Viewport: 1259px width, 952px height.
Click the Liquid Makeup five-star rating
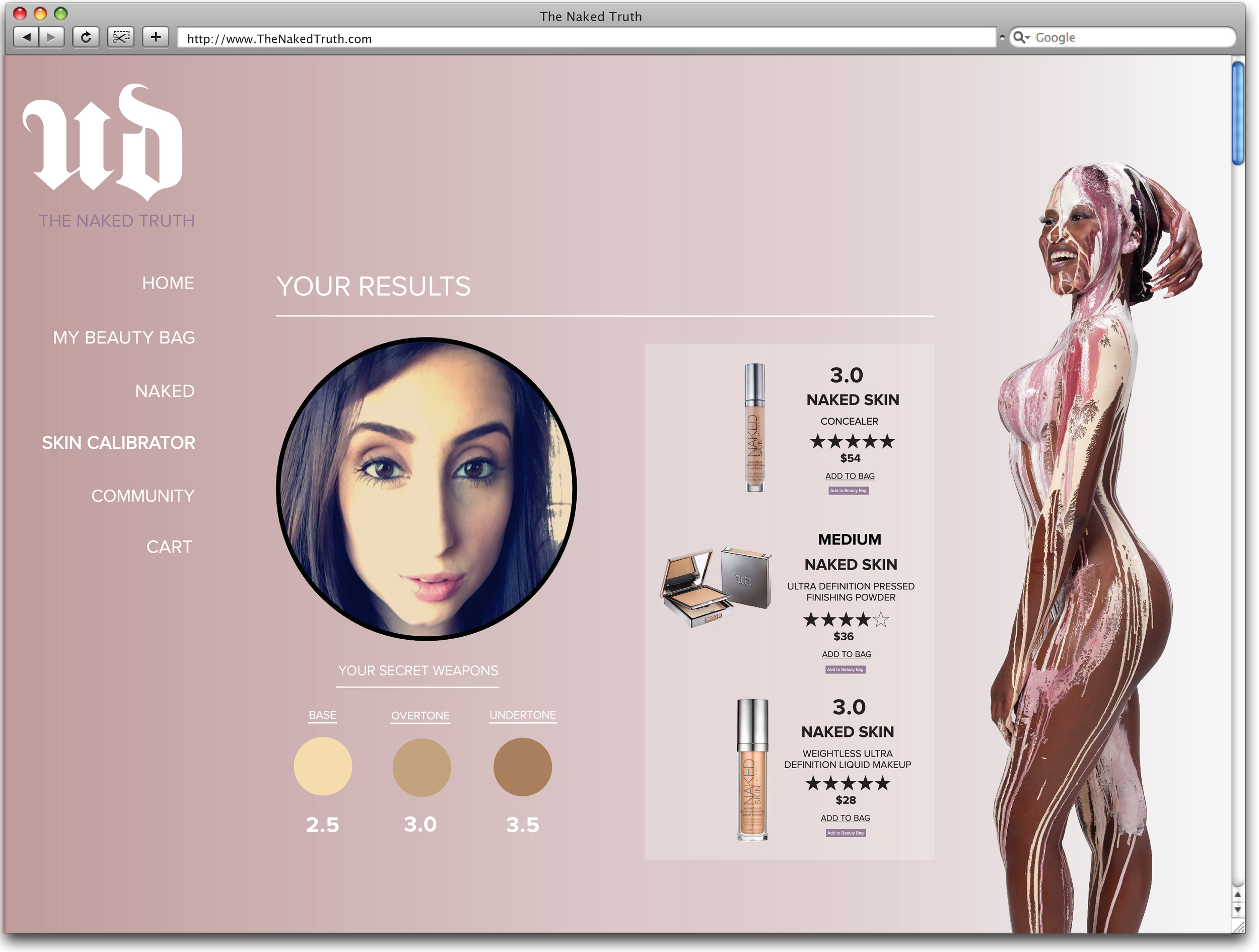coord(848,783)
